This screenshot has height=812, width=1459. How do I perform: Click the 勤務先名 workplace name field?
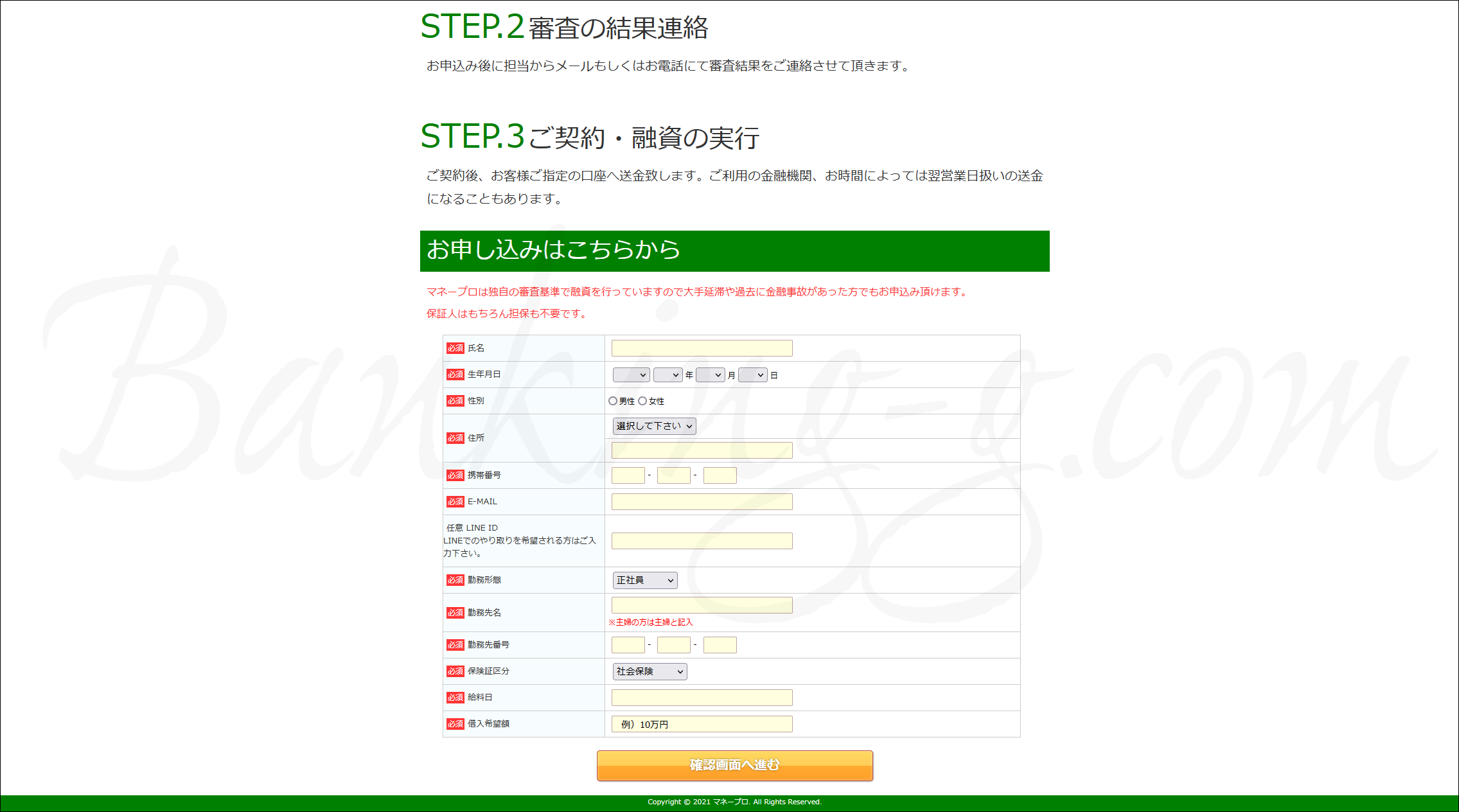(x=702, y=605)
